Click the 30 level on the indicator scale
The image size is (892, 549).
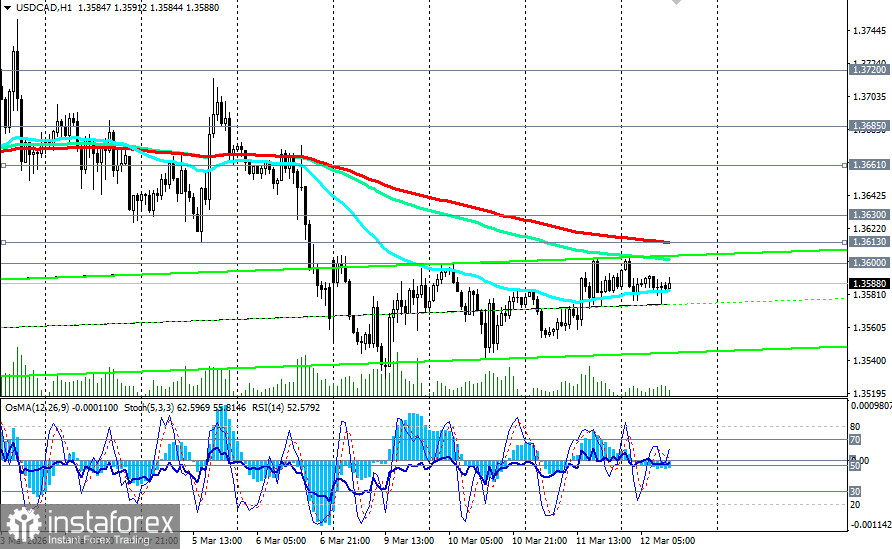pos(855,491)
